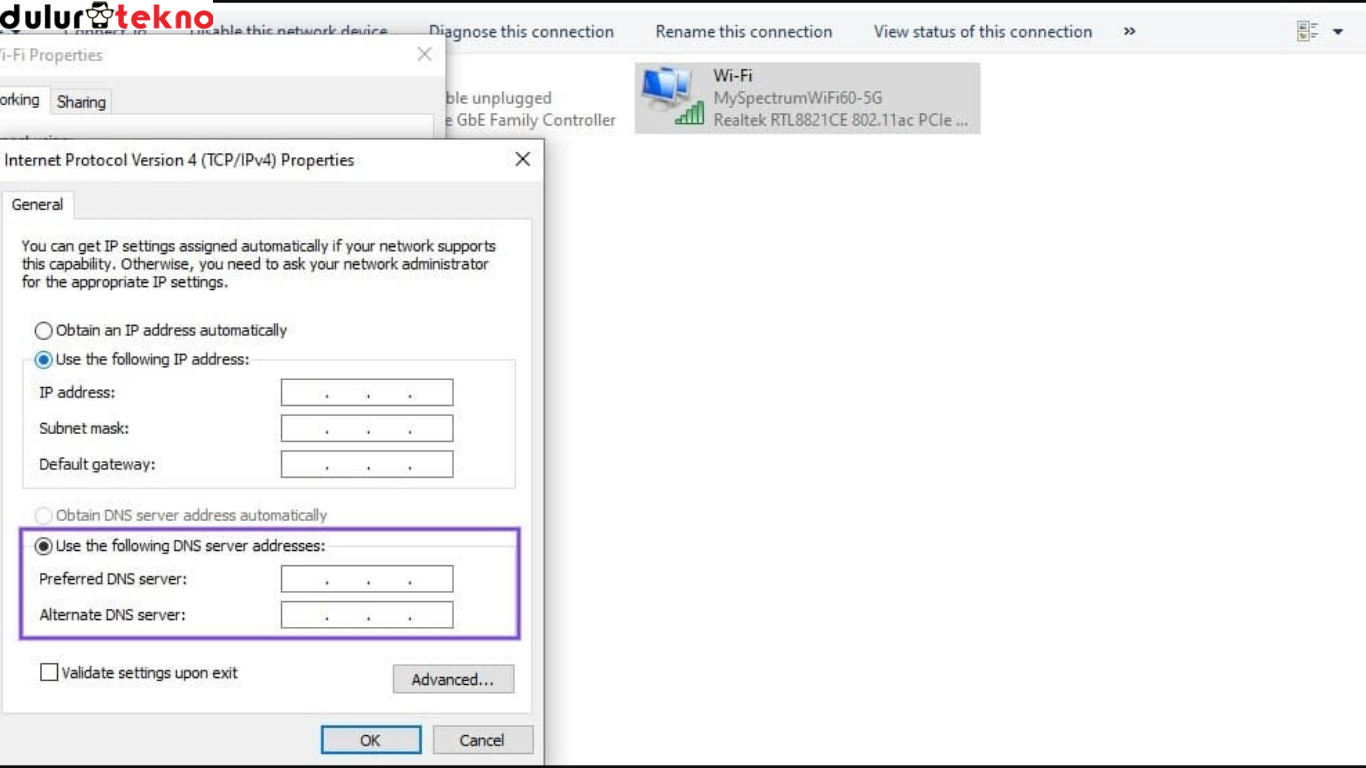Confirm IPv4 settings with OK
Image resolution: width=1366 pixels, height=768 pixels.
(371, 740)
